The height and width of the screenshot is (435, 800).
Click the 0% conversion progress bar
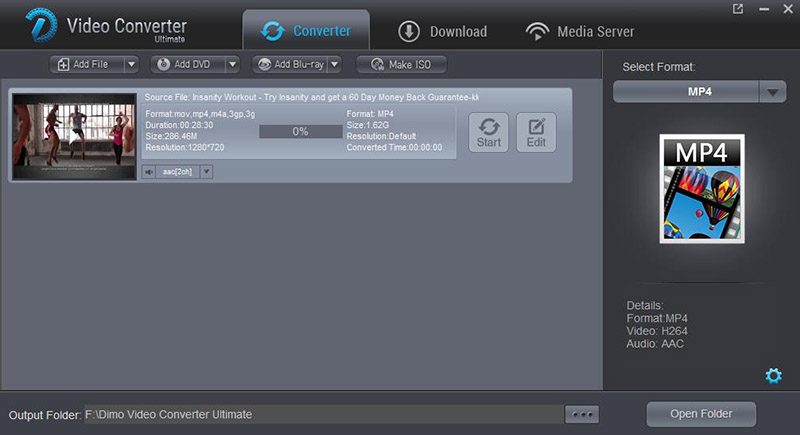pyautogui.click(x=301, y=132)
